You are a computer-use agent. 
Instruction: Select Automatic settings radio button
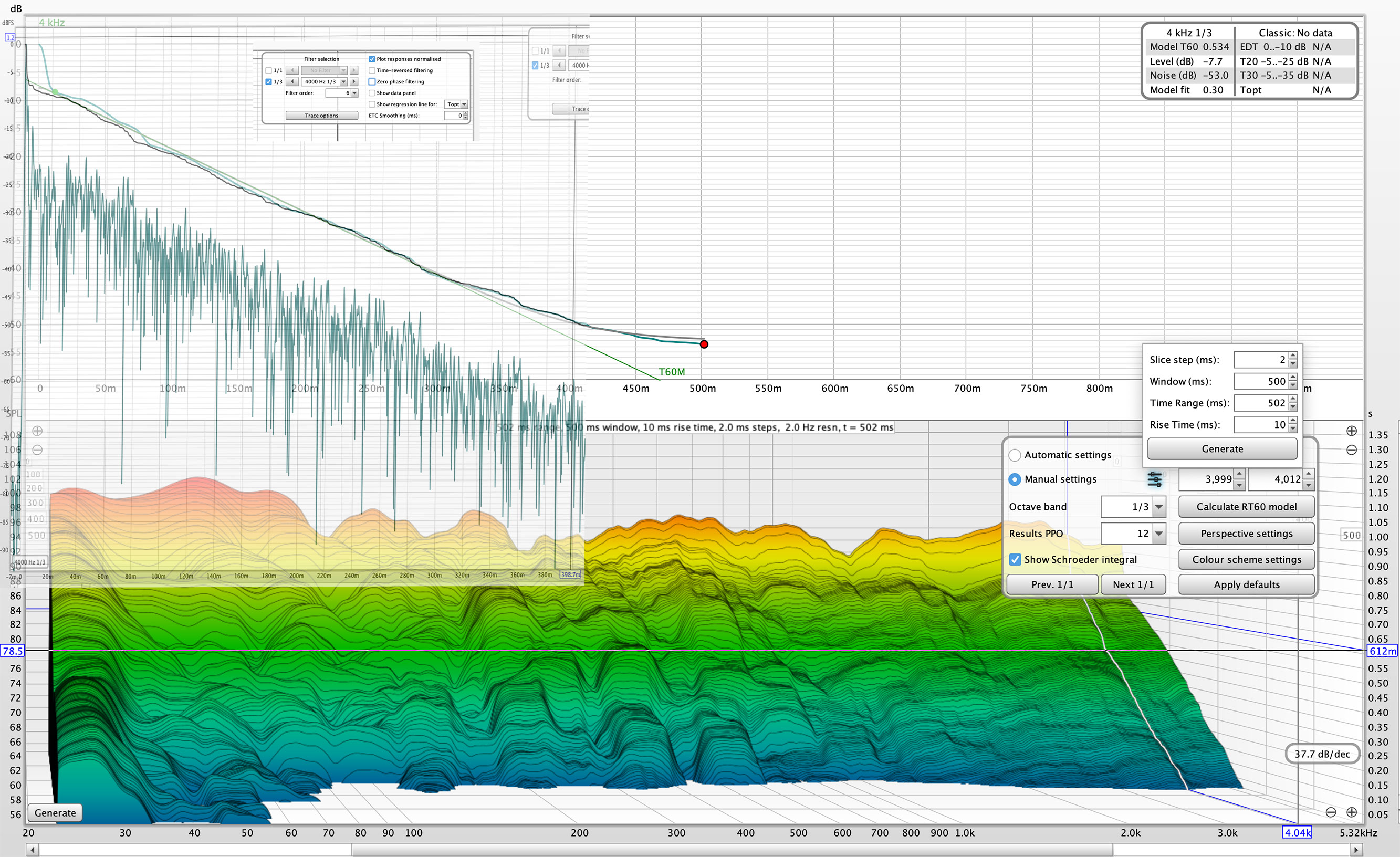point(1015,455)
